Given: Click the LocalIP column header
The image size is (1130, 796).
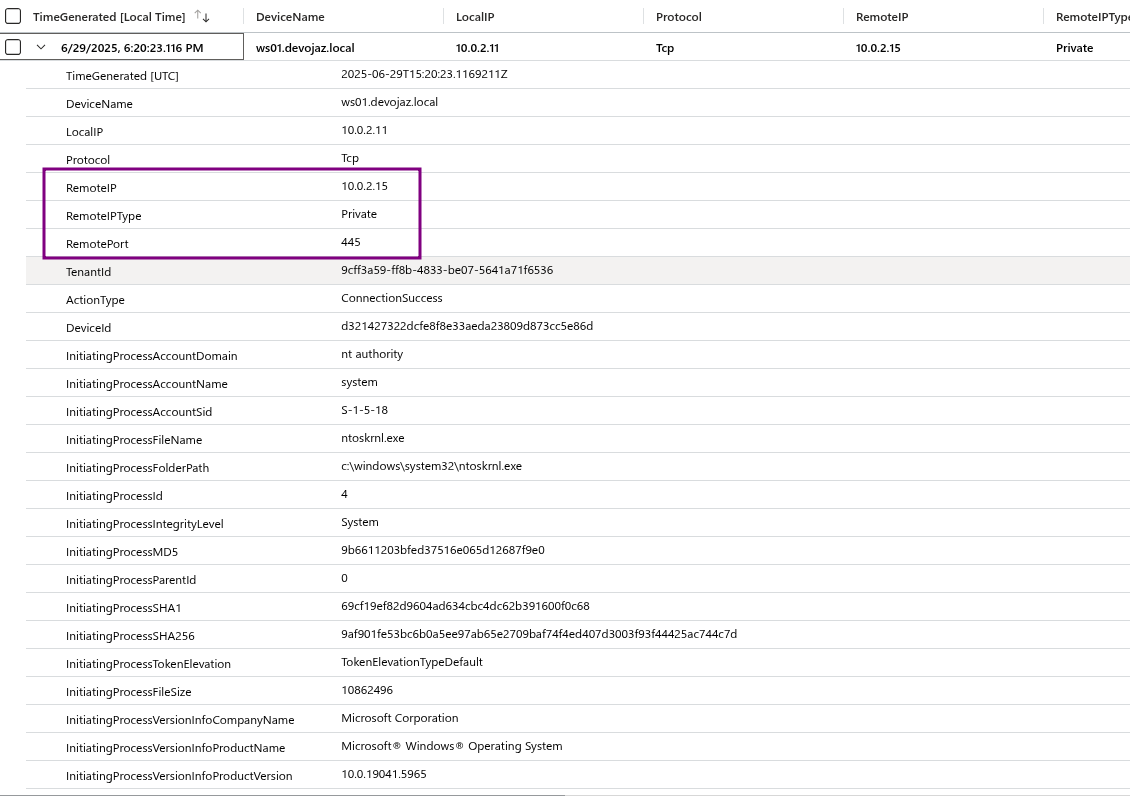Looking at the screenshot, I should click(475, 17).
